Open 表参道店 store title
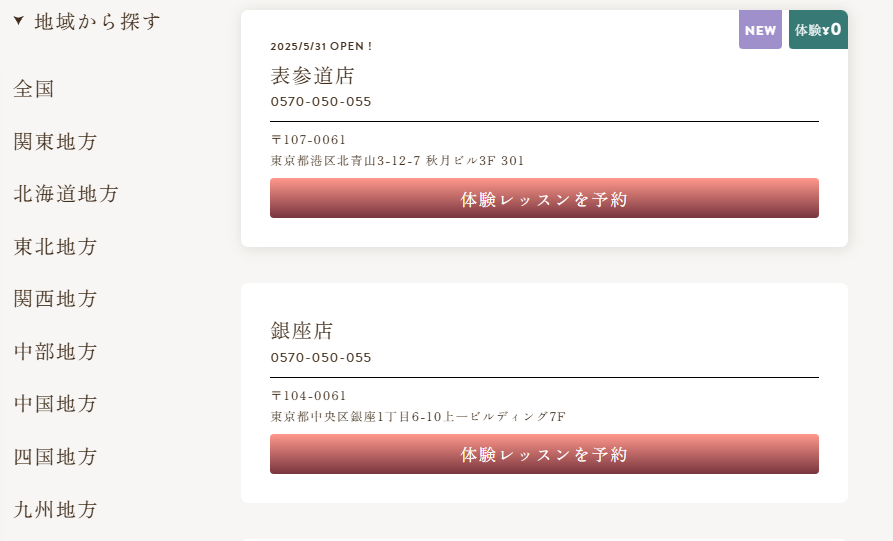The image size is (893, 541). pyautogui.click(x=312, y=75)
